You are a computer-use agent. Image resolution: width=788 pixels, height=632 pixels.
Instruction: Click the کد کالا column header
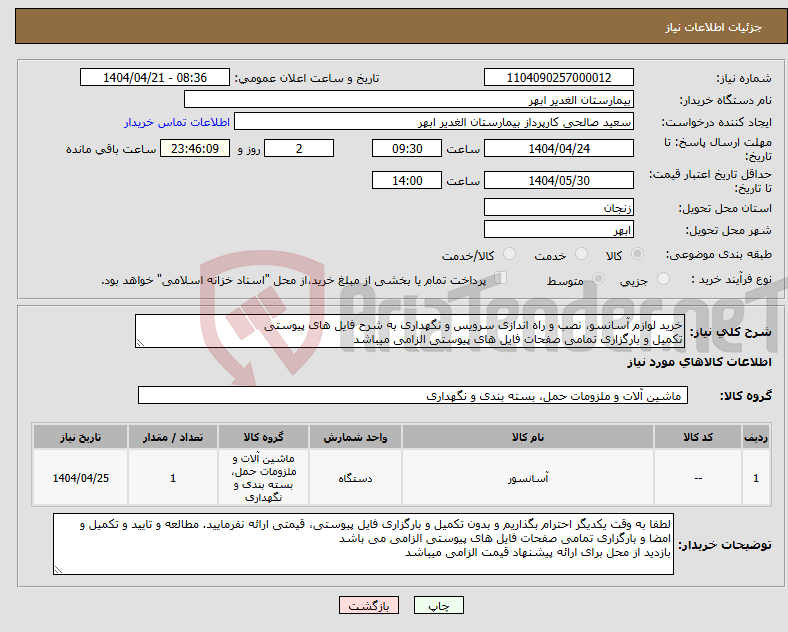(698, 437)
